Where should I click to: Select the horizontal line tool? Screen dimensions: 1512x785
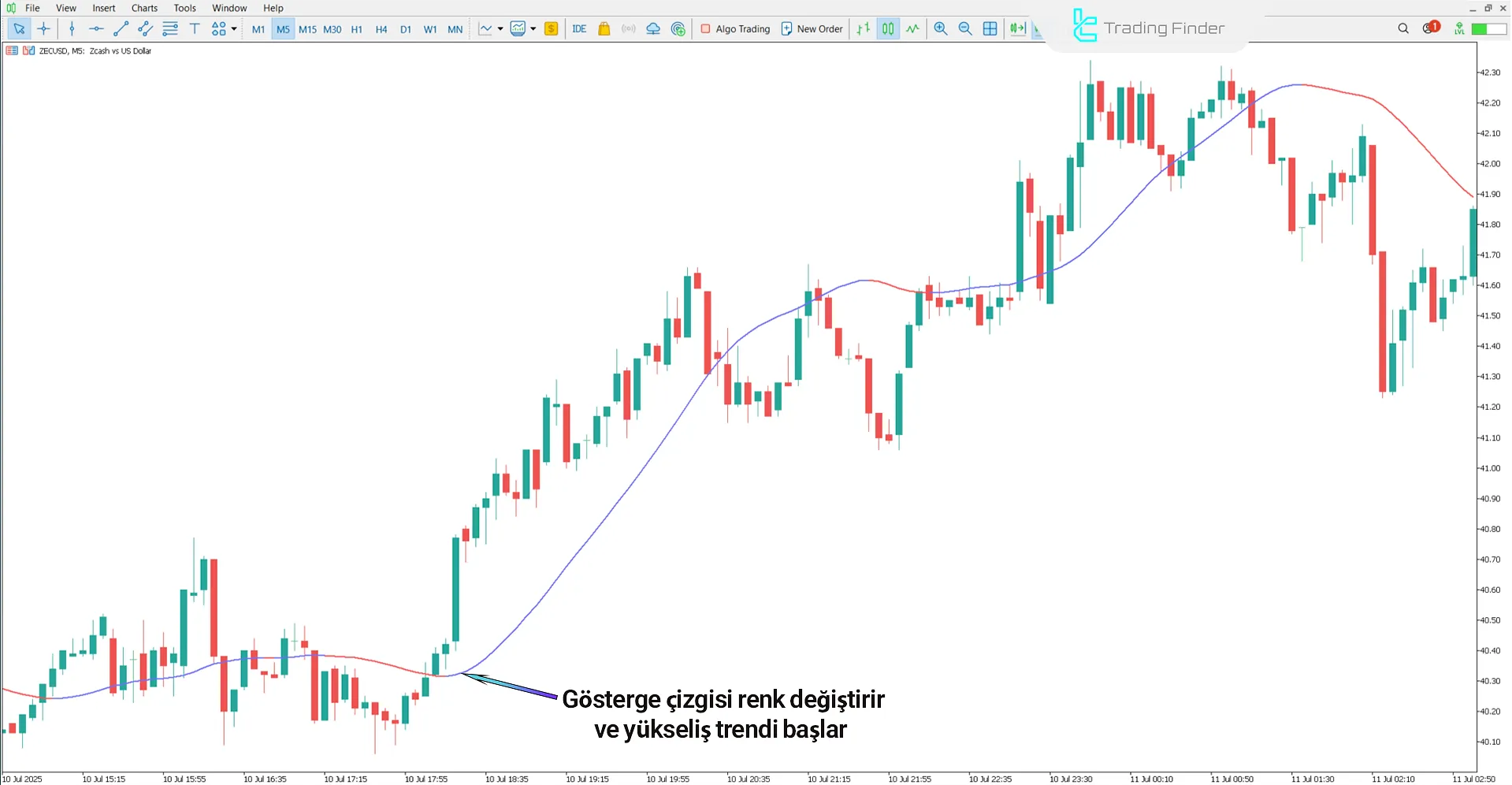coord(96,29)
